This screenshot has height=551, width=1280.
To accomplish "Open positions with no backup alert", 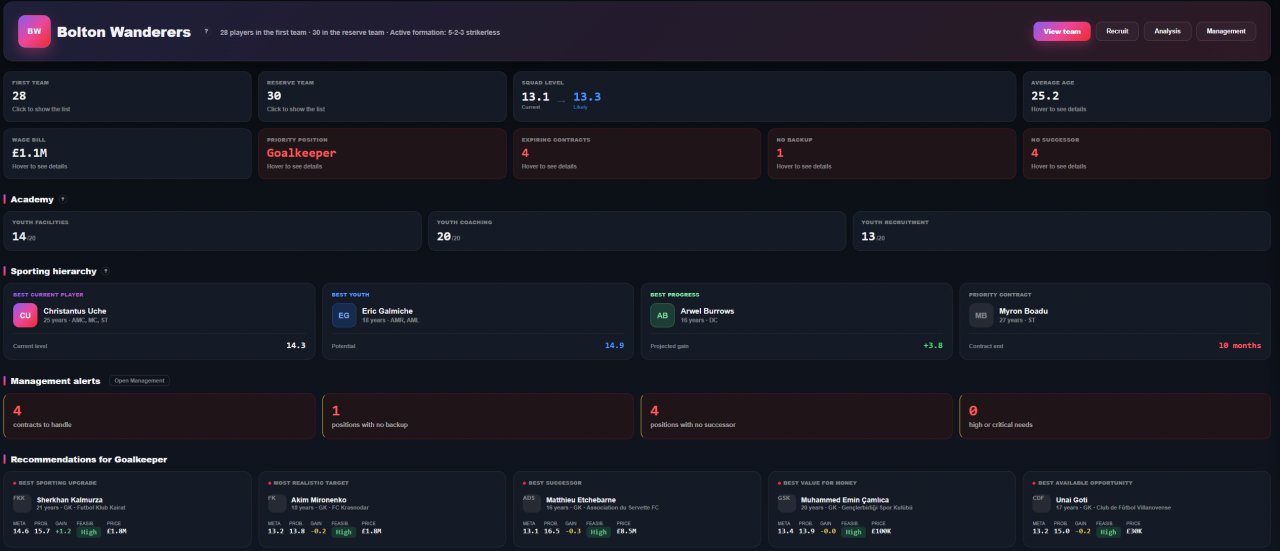I will coord(478,415).
